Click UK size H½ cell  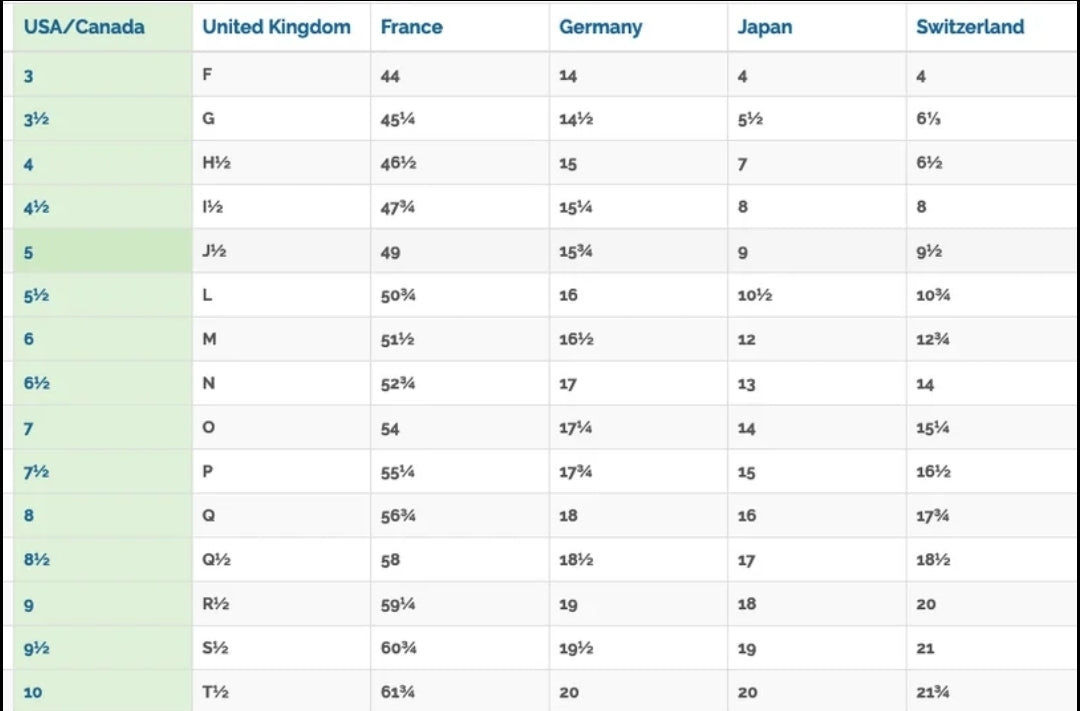click(282, 163)
